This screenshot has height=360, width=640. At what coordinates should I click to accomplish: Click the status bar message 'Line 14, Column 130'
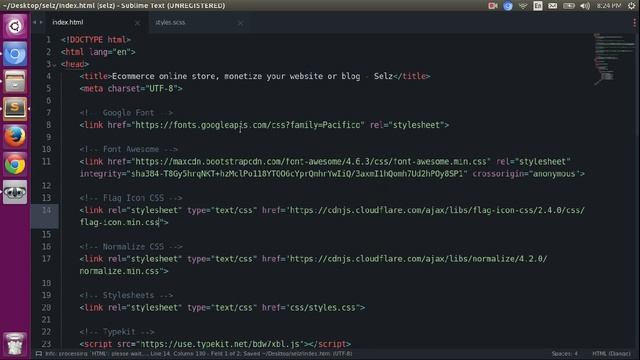pos(178,354)
